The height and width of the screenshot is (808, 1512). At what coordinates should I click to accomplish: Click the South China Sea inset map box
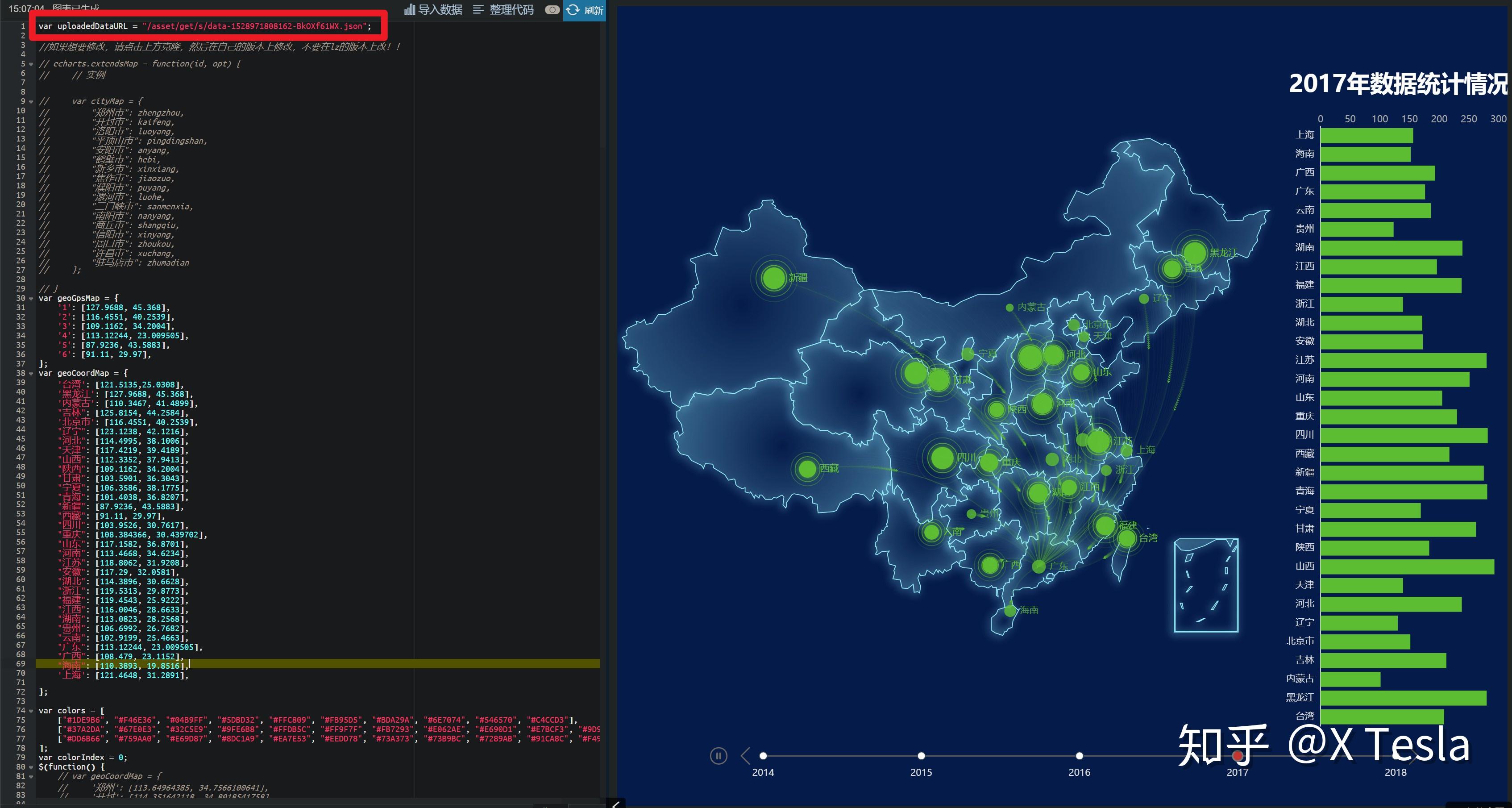click(1206, 585)
